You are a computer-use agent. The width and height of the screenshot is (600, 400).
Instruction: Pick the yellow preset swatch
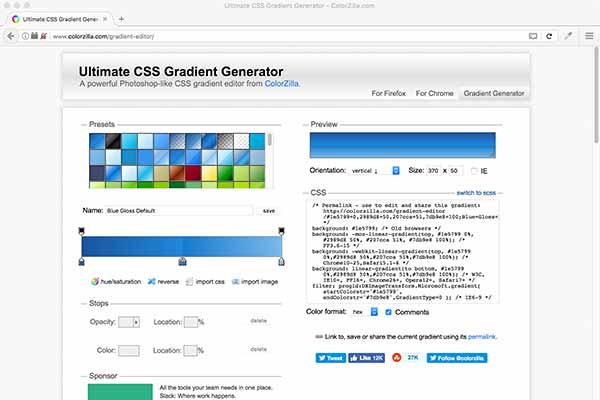209,173
